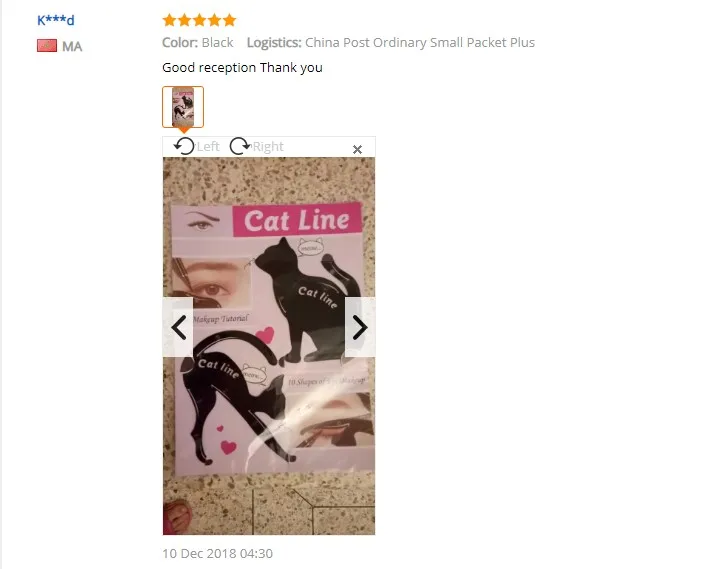Click the 10 Dec 2018 review date
The width and height of the screenshot is (707, 569).
[x=217, y=554]
